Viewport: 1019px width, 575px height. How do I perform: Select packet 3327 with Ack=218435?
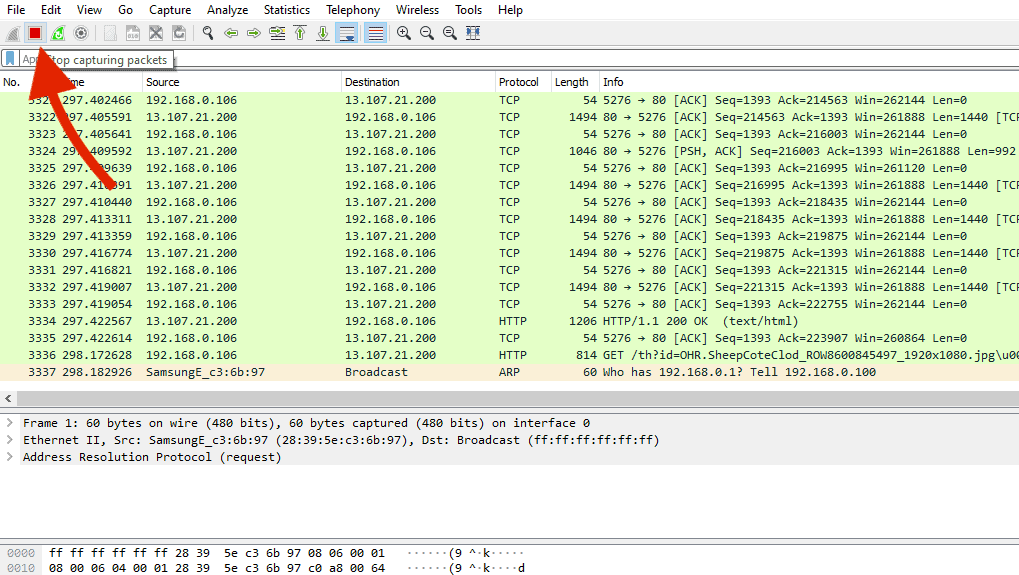(510, 202)
